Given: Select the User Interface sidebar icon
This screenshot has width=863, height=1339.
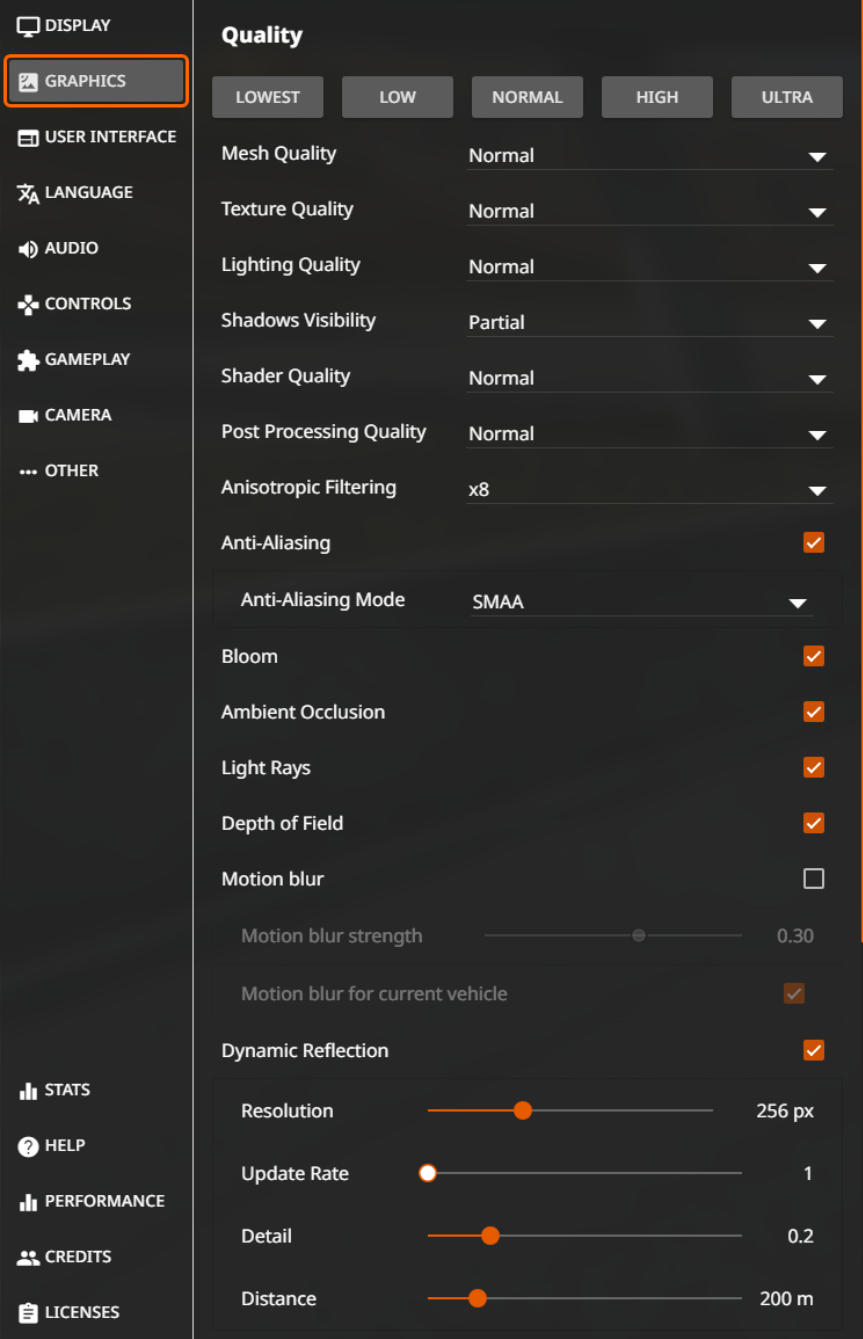Looking at the screenshot, I should click(28, 138).
